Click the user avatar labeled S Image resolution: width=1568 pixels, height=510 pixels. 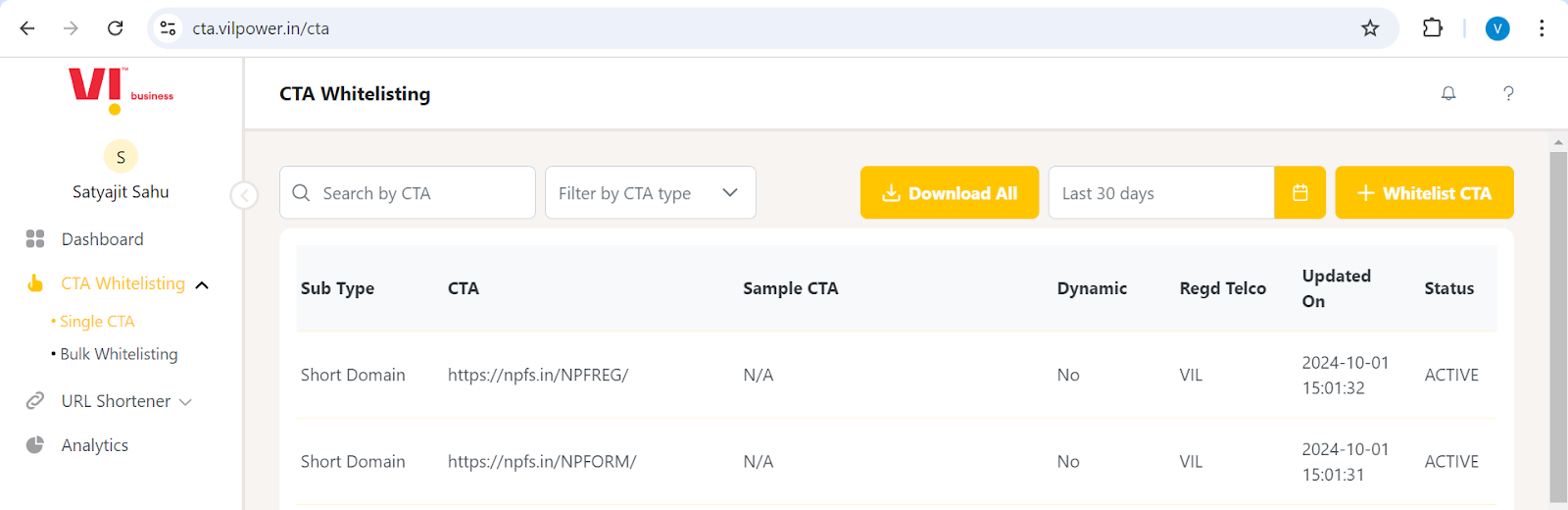[121, 157]
